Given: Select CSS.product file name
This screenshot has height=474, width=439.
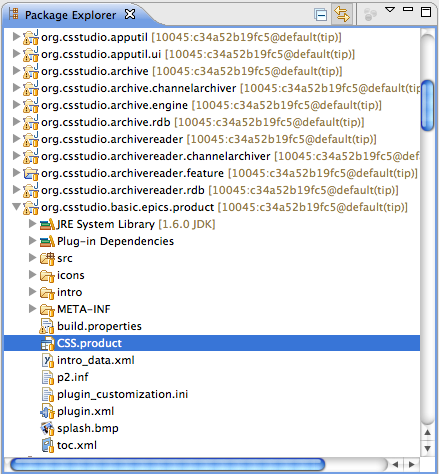Looking at the screenshot, I should pos(89,343).
